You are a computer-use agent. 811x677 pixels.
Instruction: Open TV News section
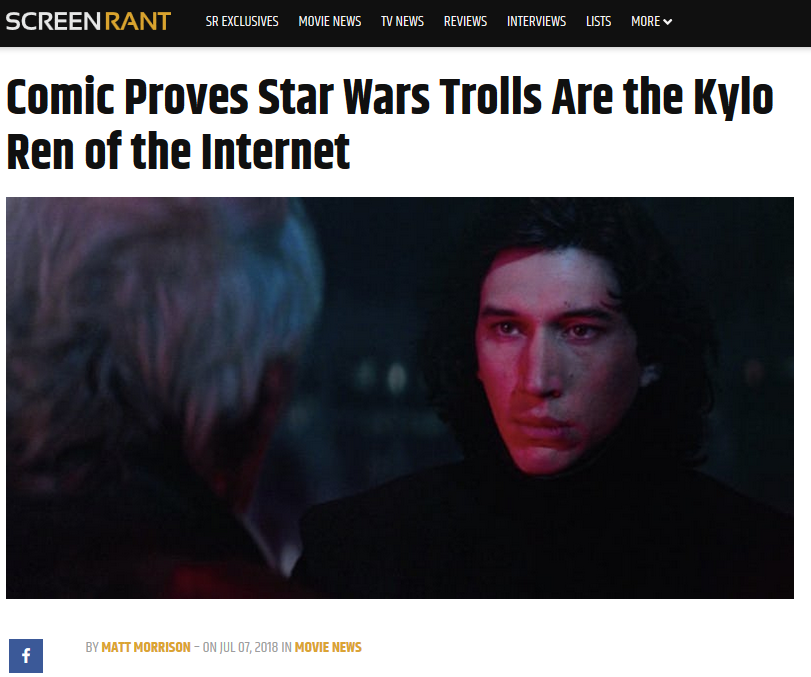(x=402, y=21)
